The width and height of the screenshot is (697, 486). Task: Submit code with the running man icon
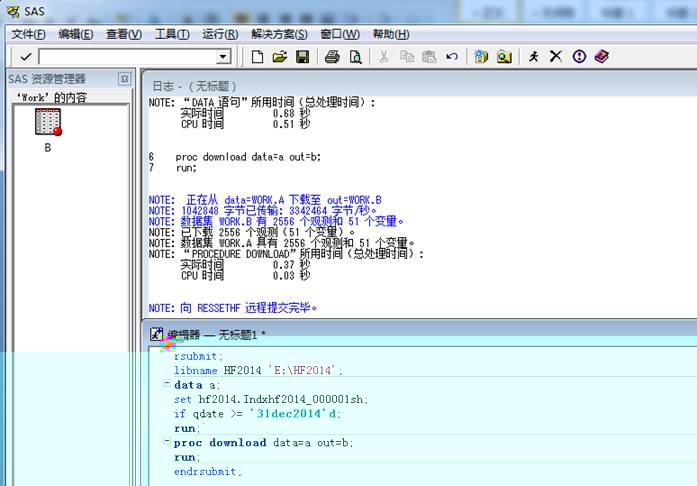(533, 56)
